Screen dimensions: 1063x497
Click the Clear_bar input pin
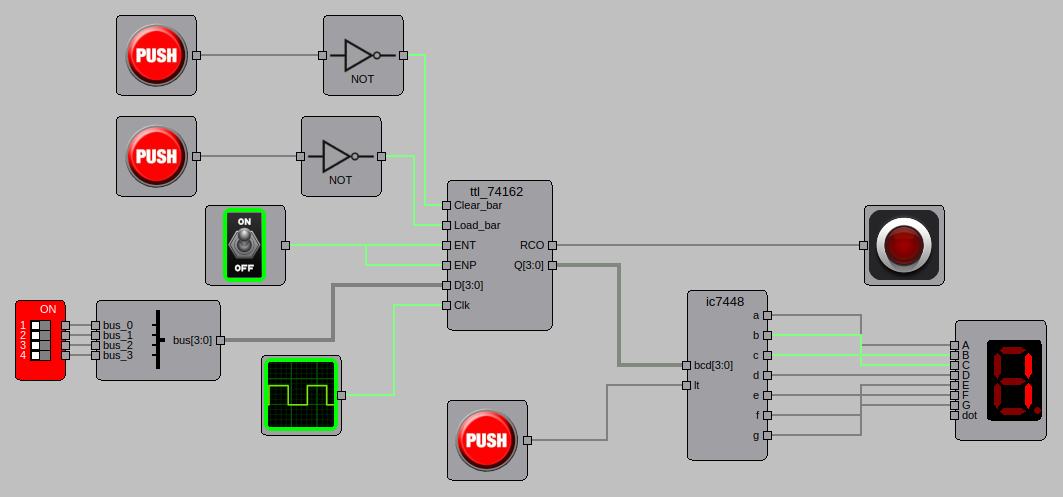tap(446, 205)
